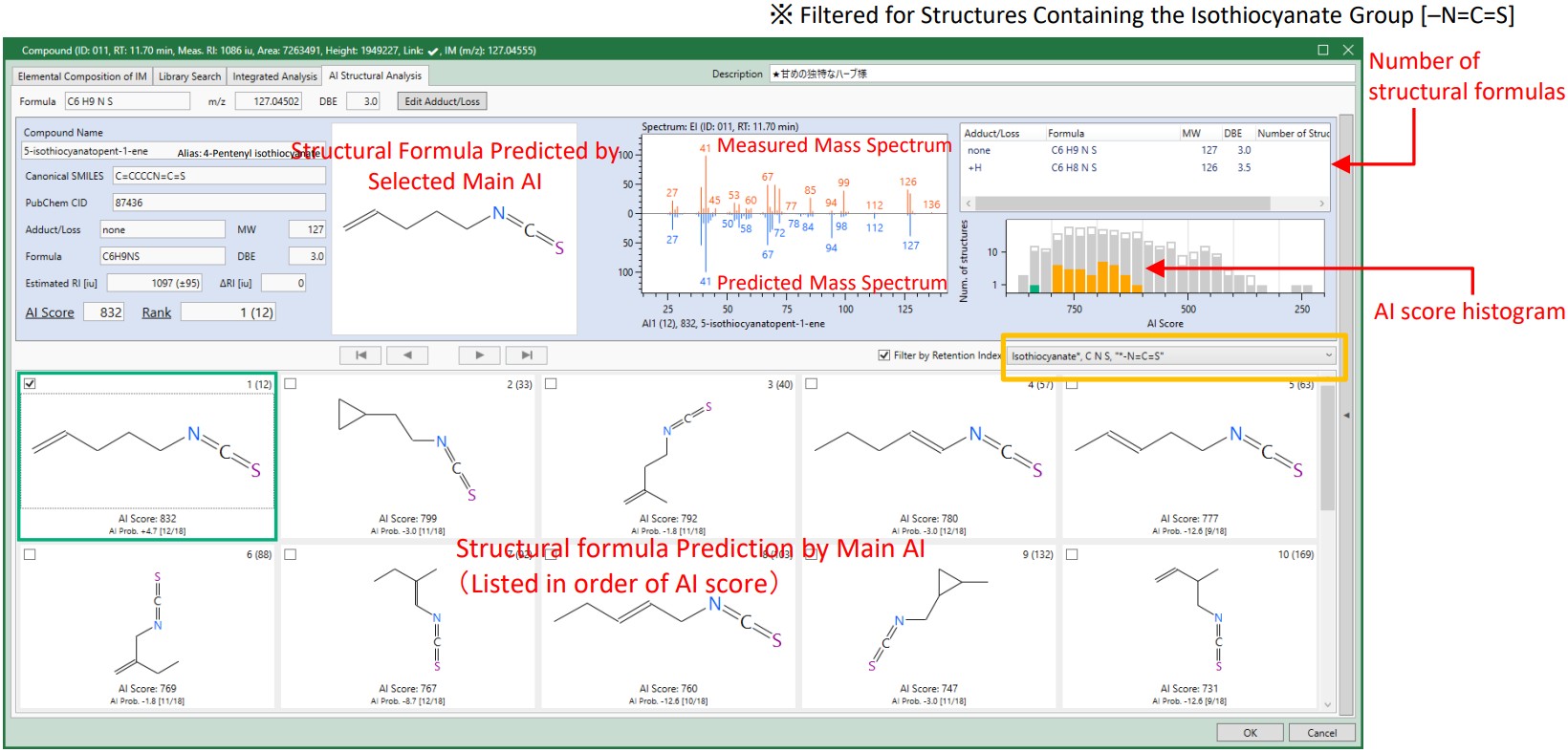Open the Isothiocyanate substructure filter dropdown
The image size is (1568, 752).
coord(1328,355)
